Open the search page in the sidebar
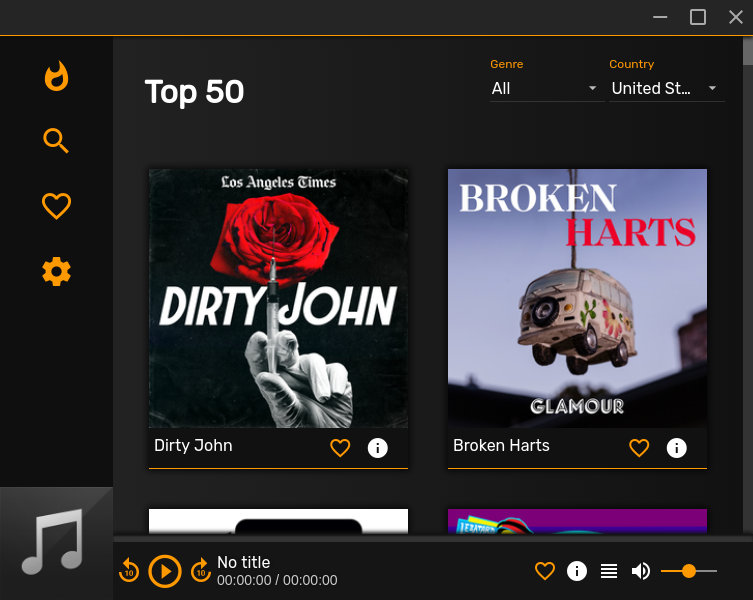Image resolution: width=753 pixels, height=600 pixels. 56,141
